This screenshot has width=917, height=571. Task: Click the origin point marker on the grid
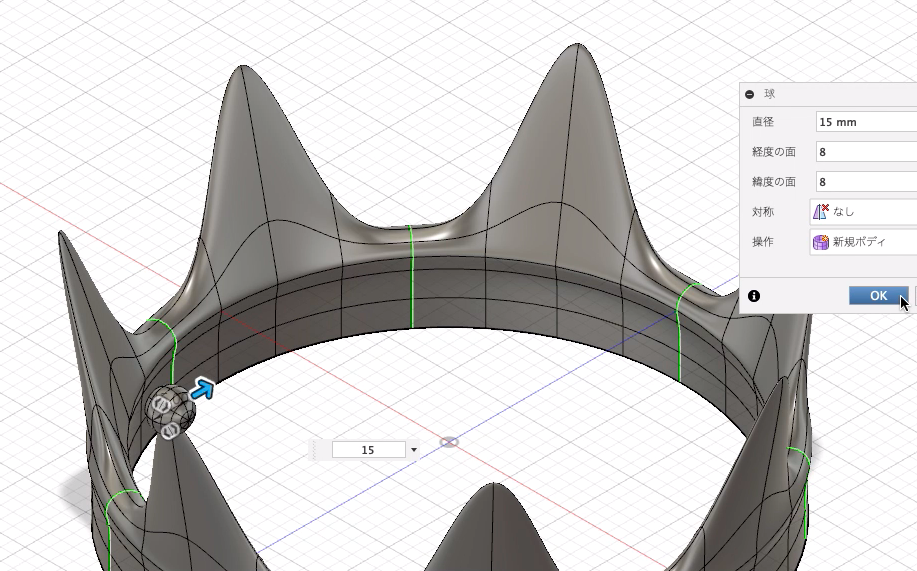click(x=449, y=442)
